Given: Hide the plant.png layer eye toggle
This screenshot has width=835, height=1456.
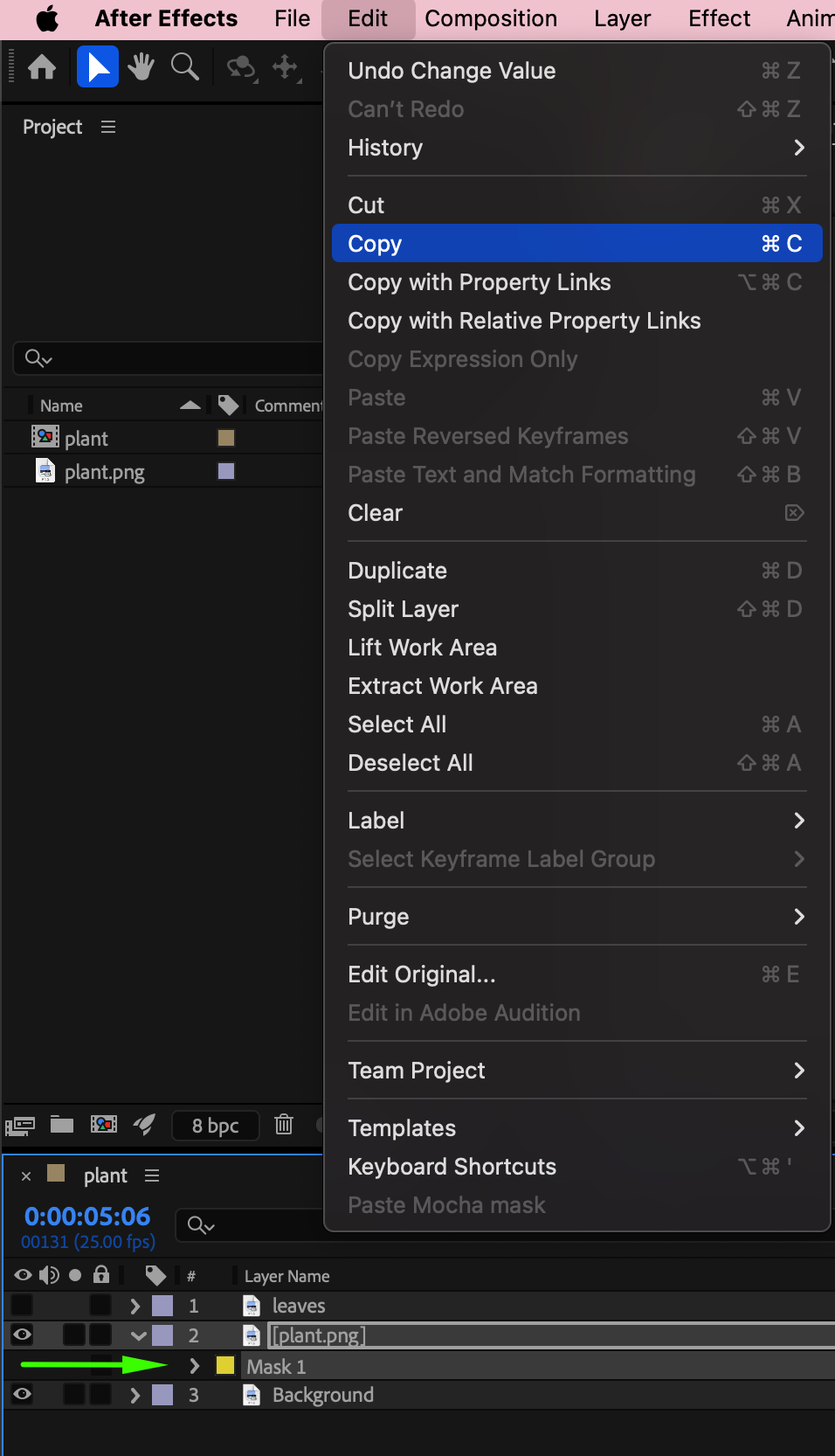Looking at the screenshot, I should 22,1335.
